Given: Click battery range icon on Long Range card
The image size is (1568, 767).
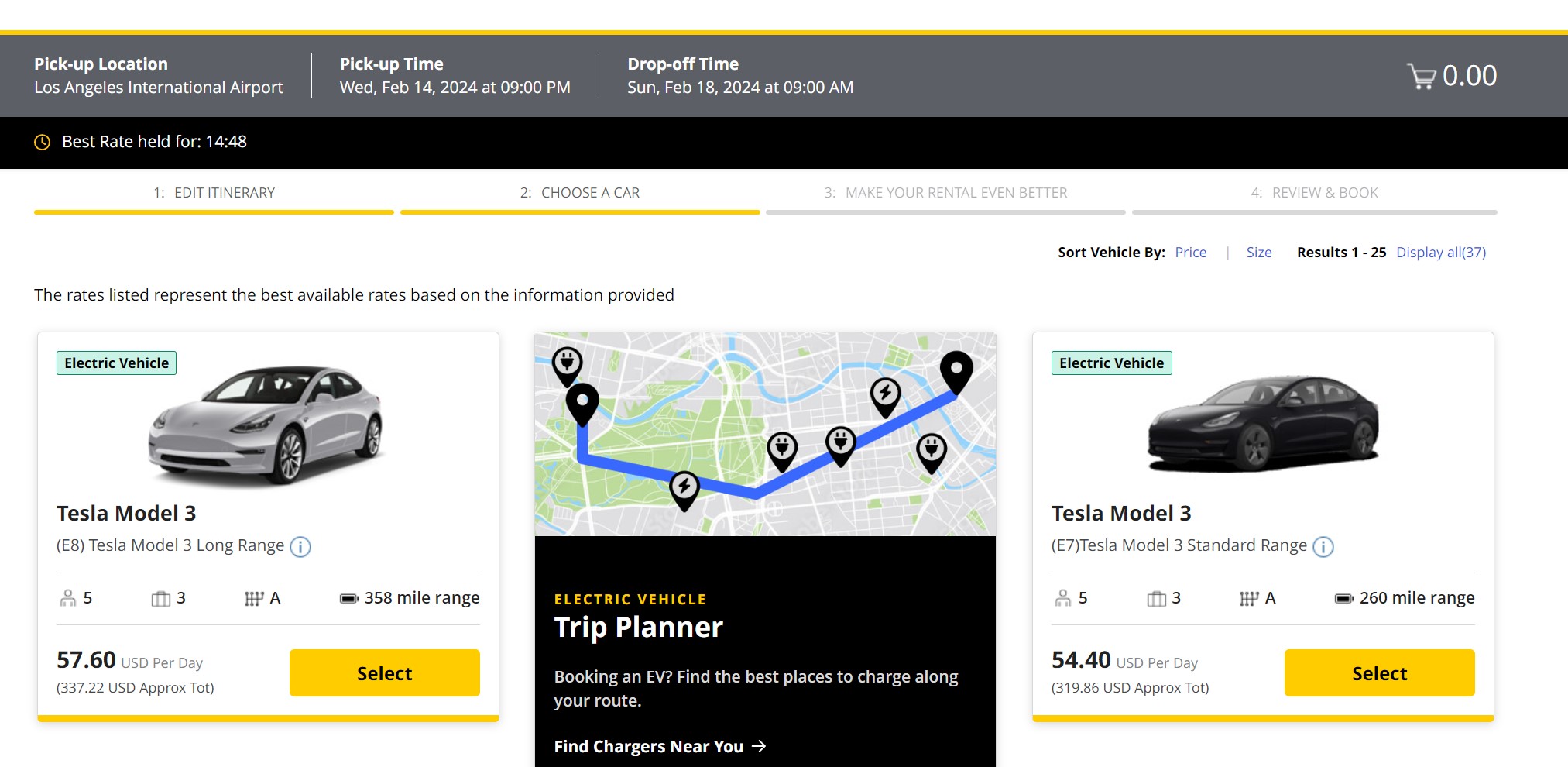Looking at the screenshot, I should coord(349,599).
